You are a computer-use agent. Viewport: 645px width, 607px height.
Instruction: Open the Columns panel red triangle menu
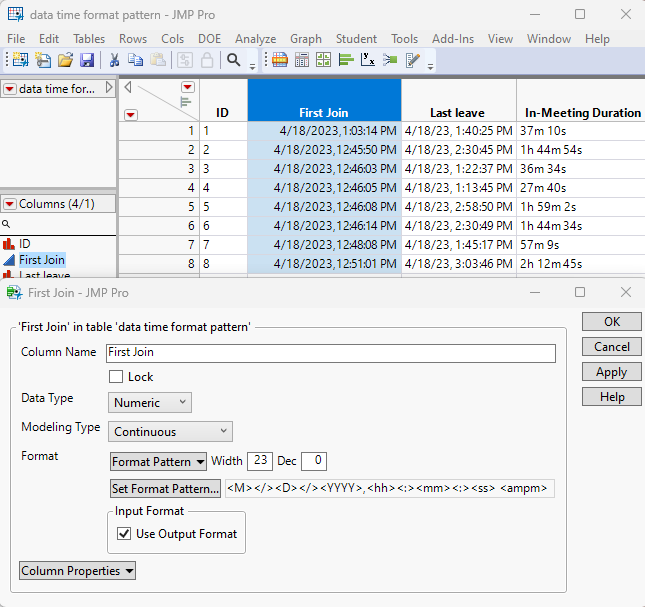10,204
